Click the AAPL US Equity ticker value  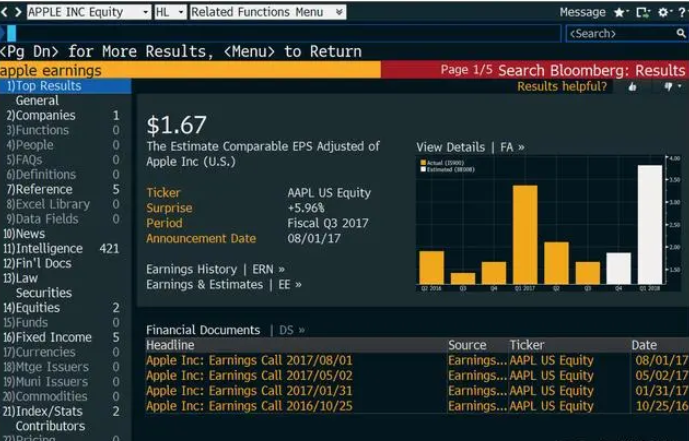(329, 193)
